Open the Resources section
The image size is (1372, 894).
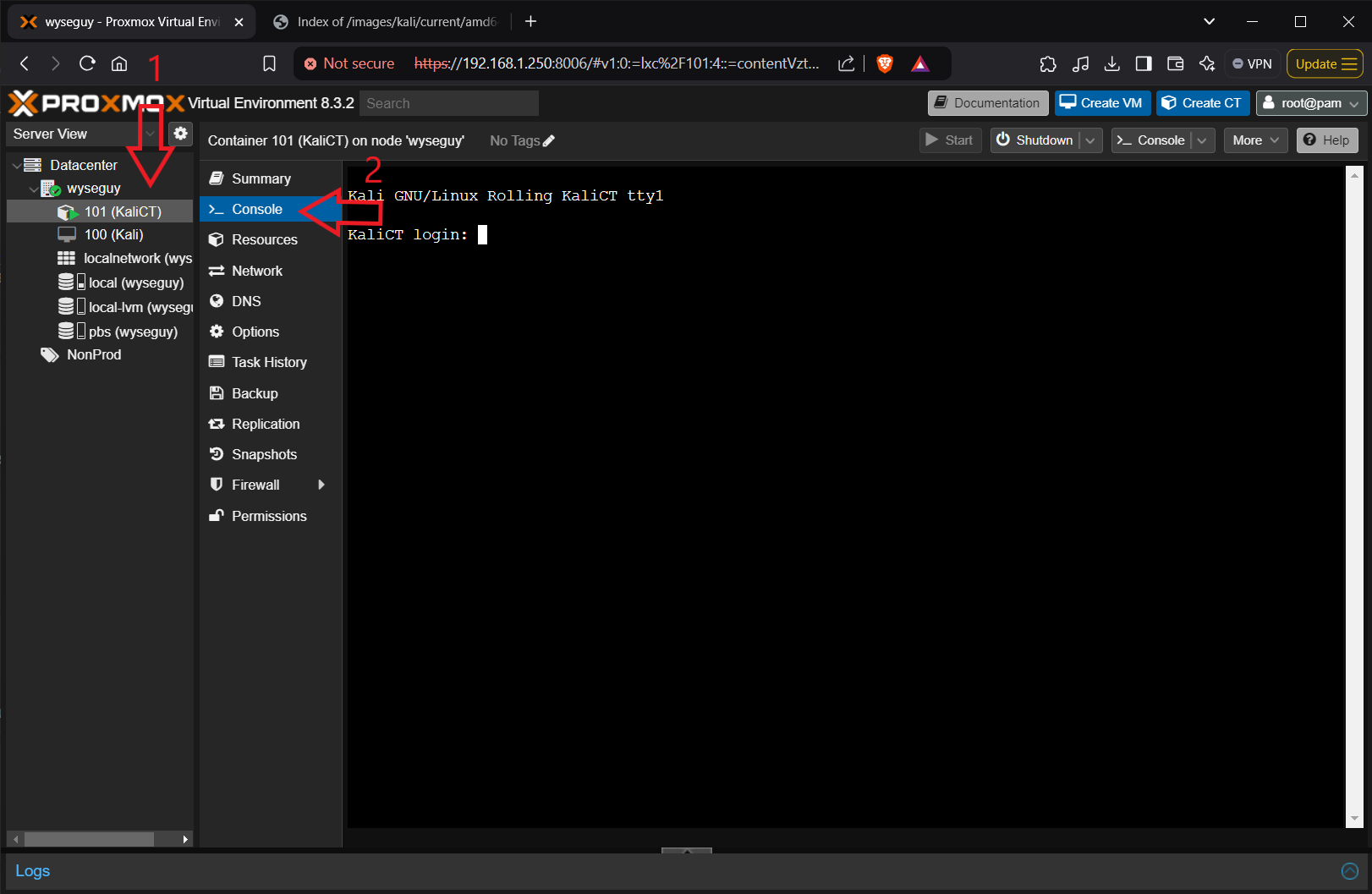tap(271, 239)
